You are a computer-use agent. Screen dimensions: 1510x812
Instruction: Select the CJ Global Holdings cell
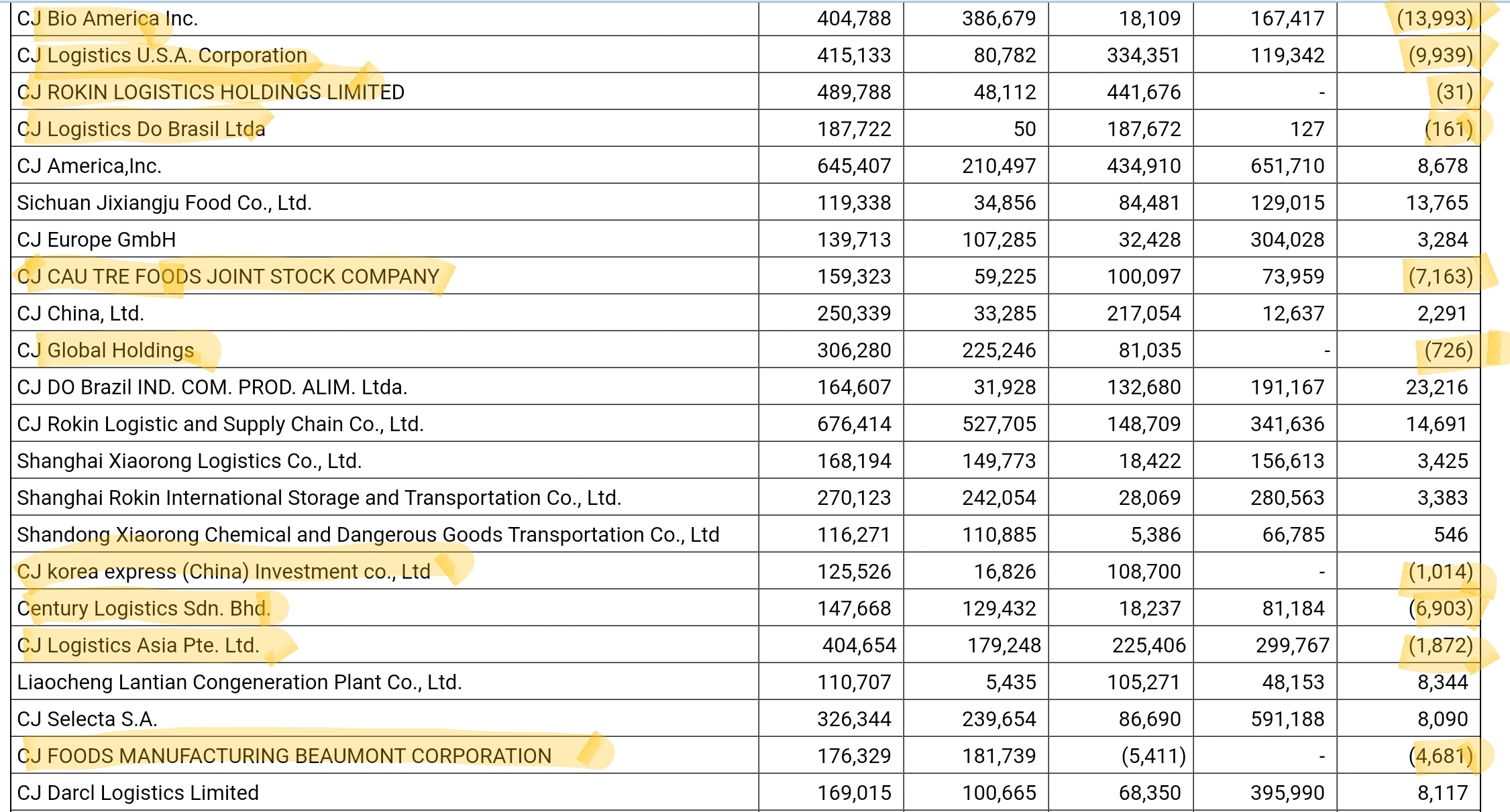(105, 351)
